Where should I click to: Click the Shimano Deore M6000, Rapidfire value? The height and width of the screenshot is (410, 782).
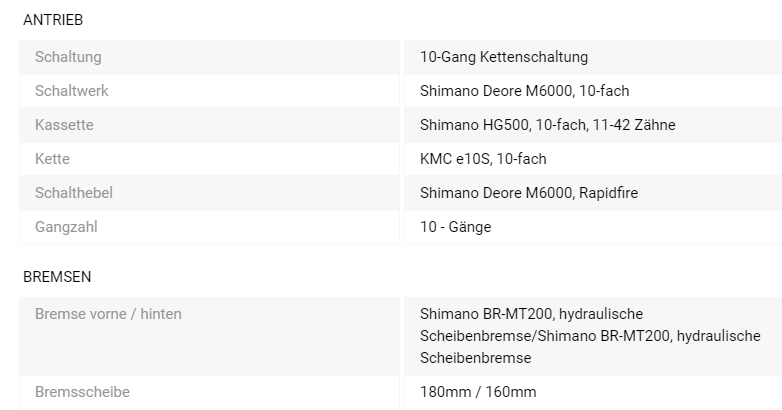(x=529, y=193)
